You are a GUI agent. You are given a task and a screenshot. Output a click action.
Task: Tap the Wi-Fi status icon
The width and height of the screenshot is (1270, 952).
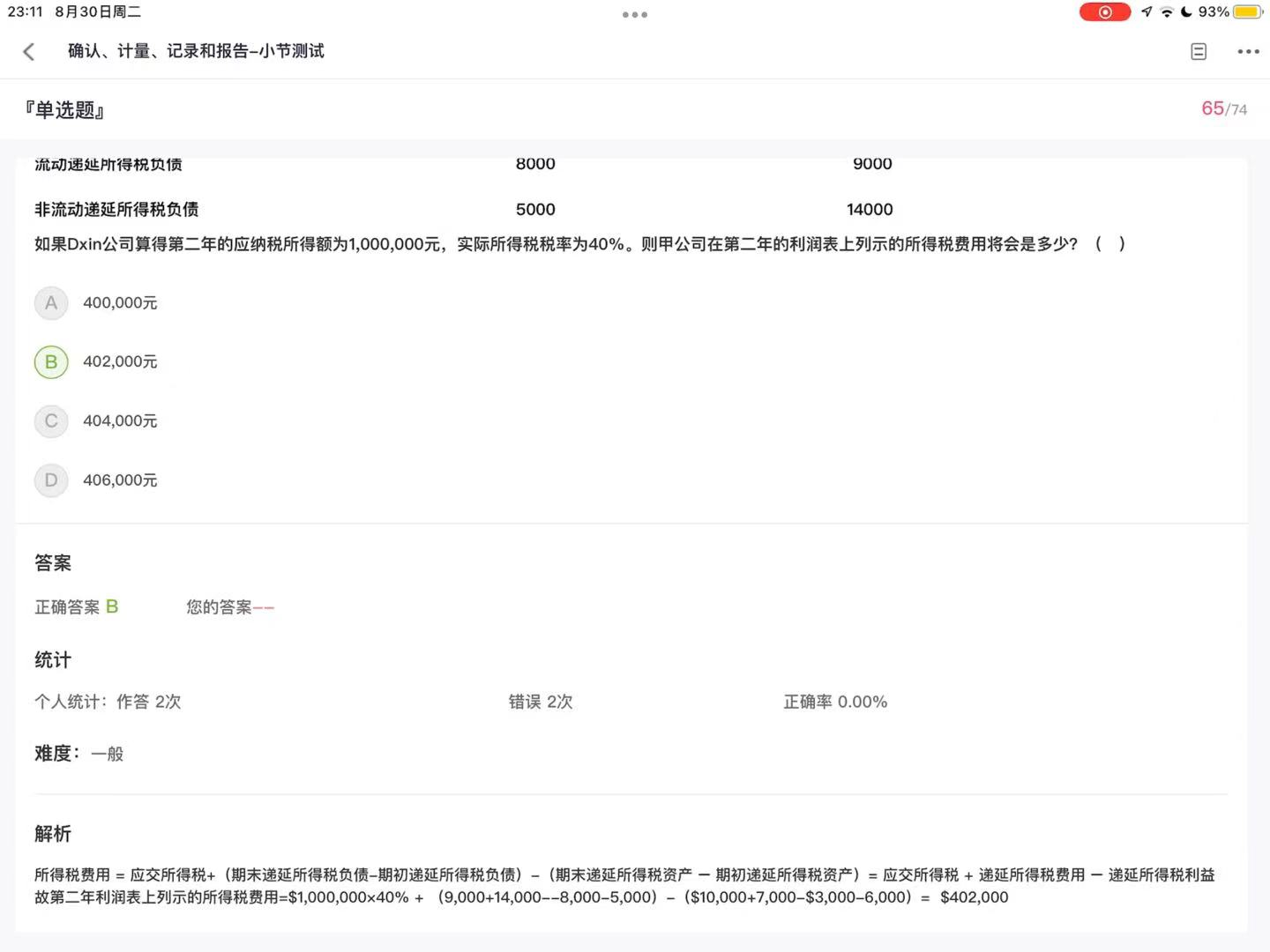[1167, 12]
